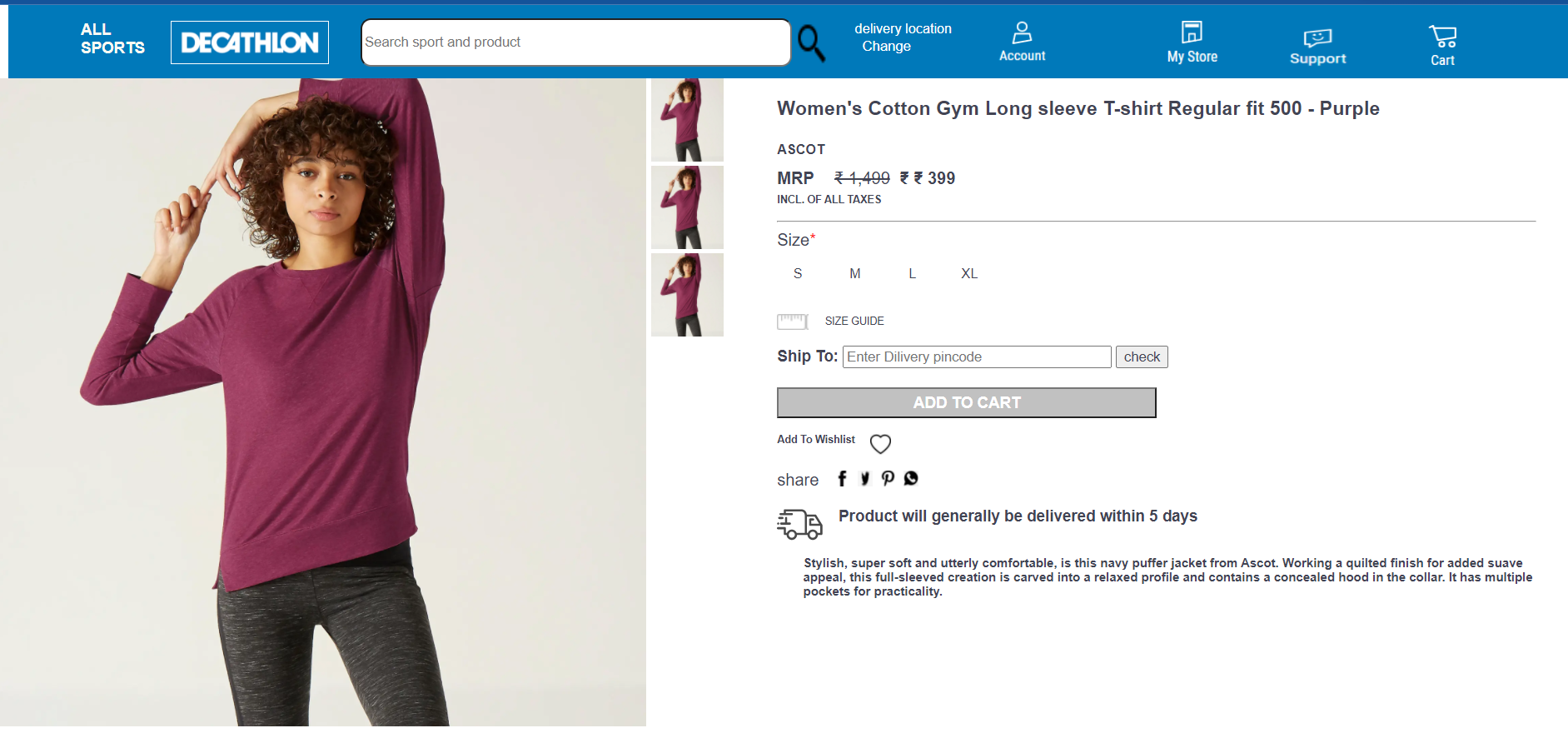This screenshot has width=1568, height=733.
Task: Open the shopping Cart icon
Action: (x=1442, y=37)
